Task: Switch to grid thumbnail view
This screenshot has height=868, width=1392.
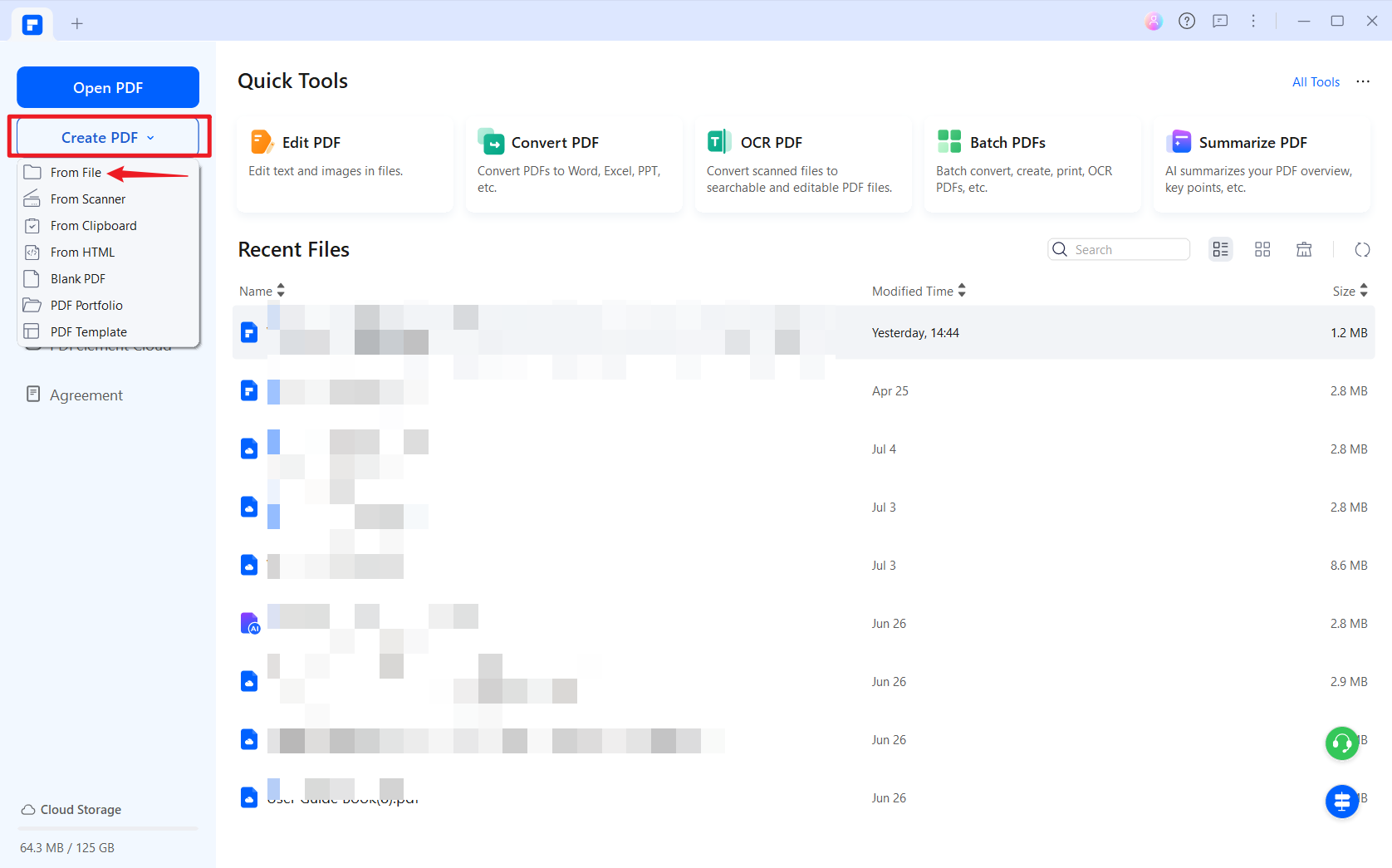Action: 1262,249
